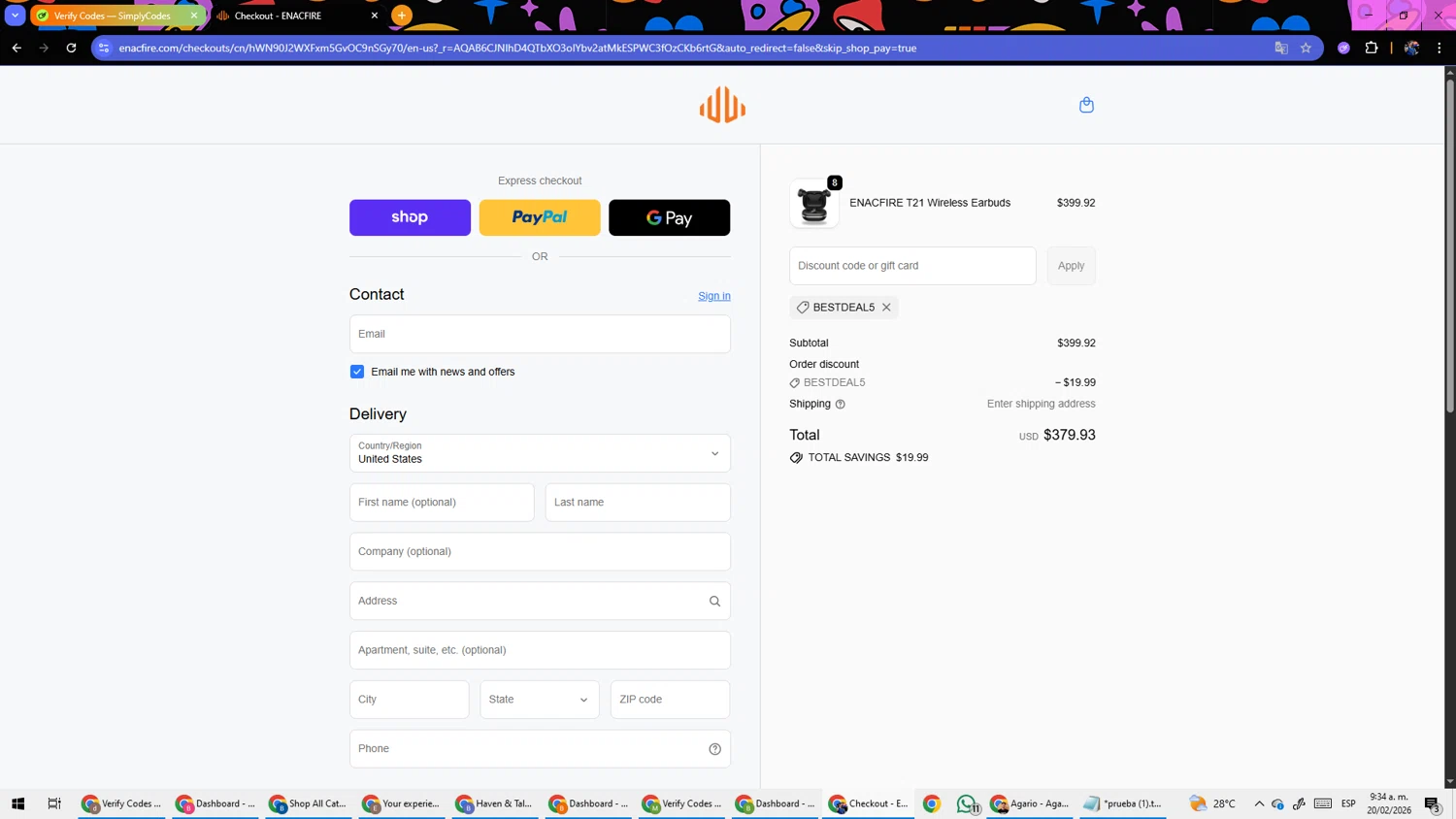Click the ZIP code field

[x=670, y=700]
